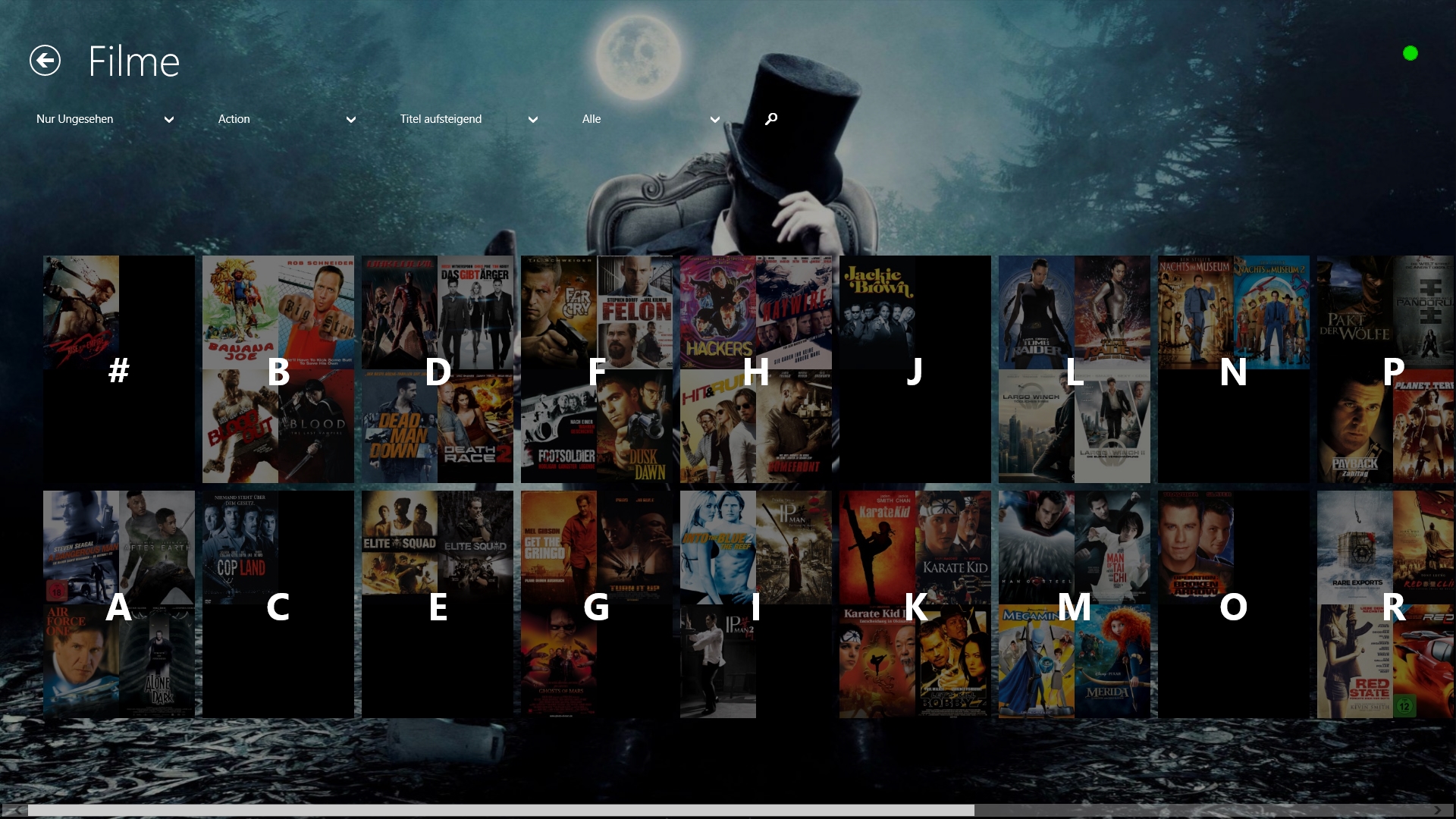Viewport: 1456px width, 819px height.
Task: Click the horizontal scrollbar thumb
Action: click(x=500, y=810)
